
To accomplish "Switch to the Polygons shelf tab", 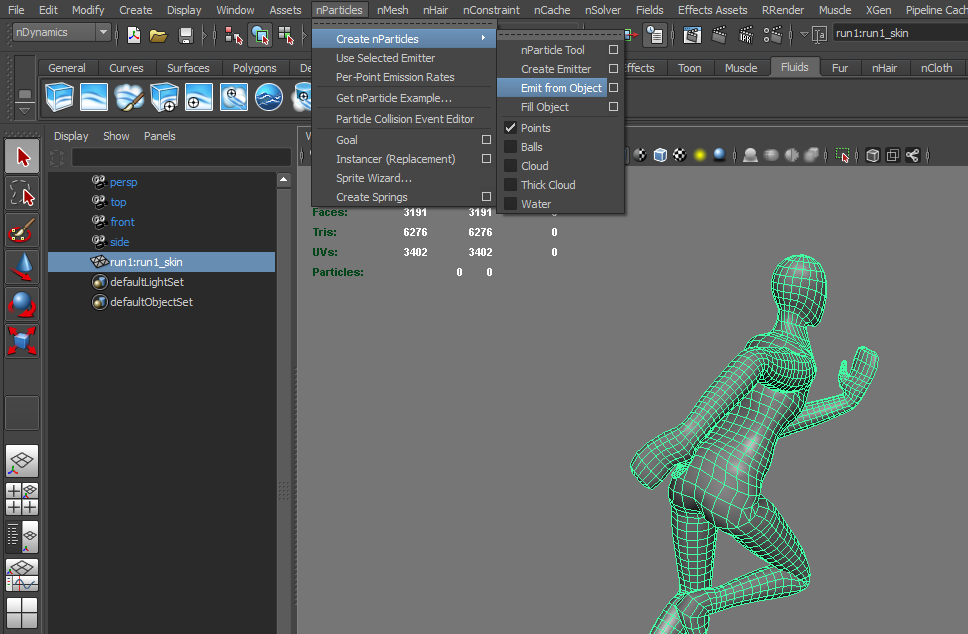I will (x=254, y=68).
